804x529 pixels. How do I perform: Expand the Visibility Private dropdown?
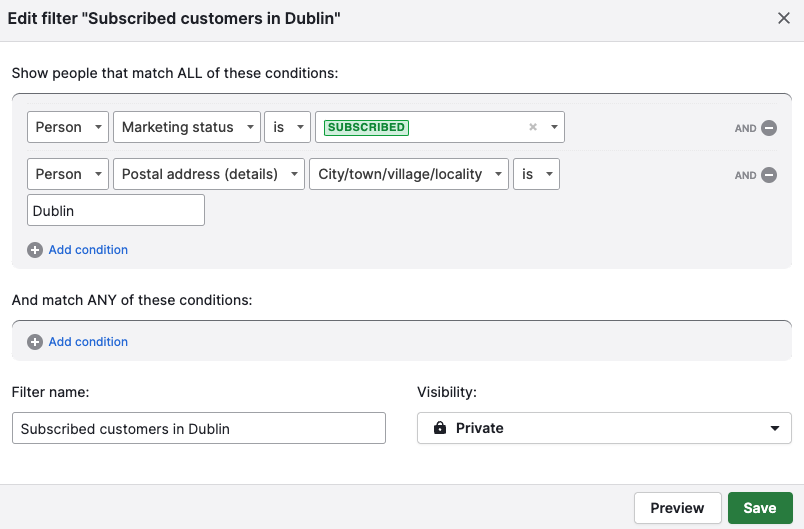point(604,428)
